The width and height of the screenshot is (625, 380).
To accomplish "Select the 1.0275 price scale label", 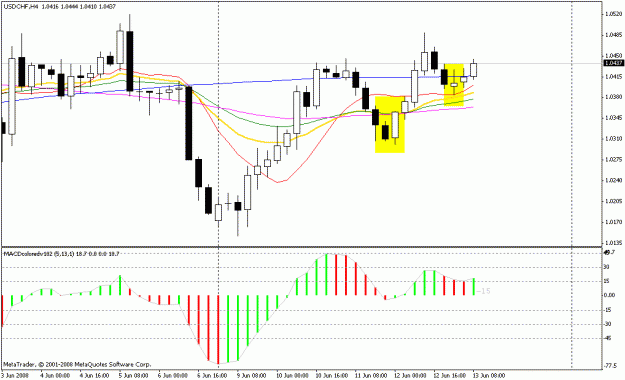I will (613, 159).
